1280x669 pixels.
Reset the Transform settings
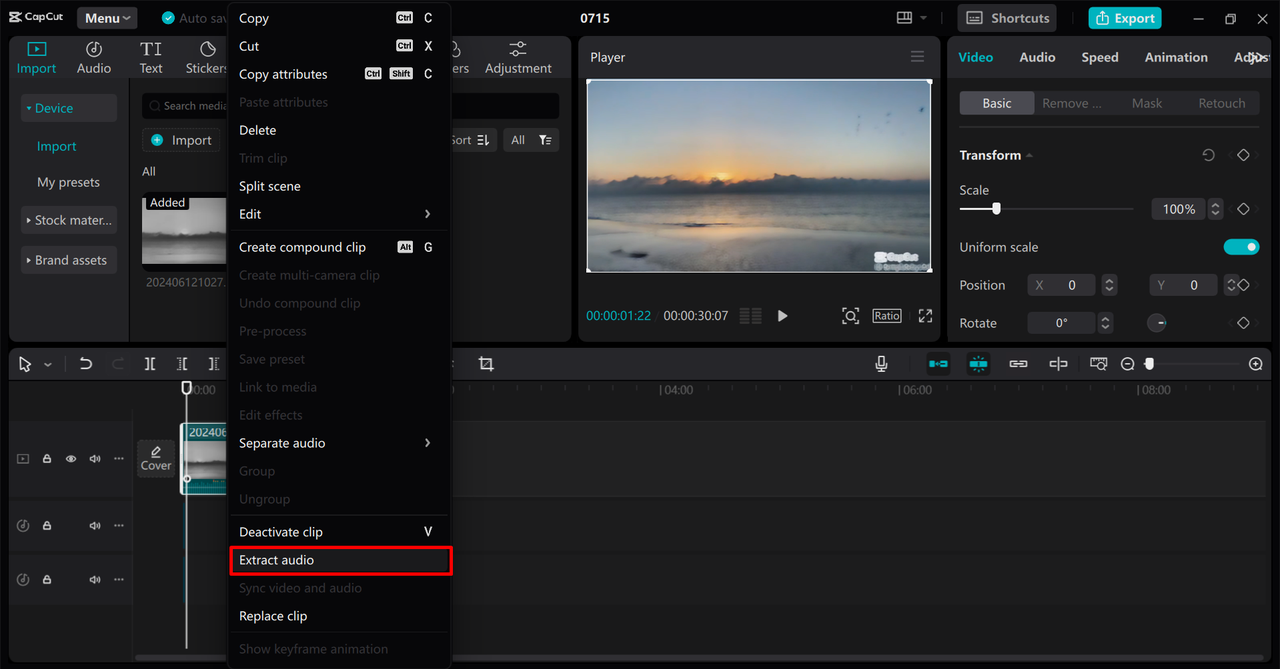(x=1208, y=155)
